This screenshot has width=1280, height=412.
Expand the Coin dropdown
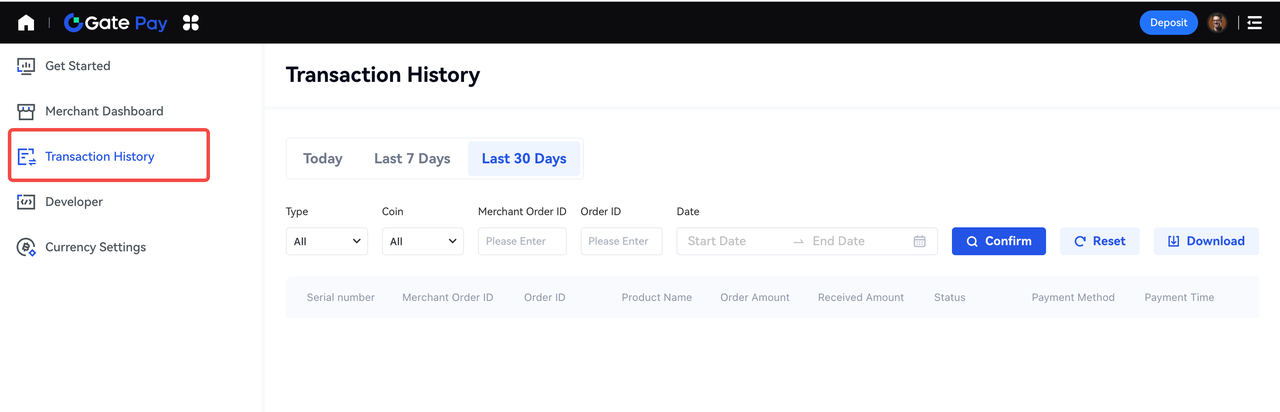422,241
